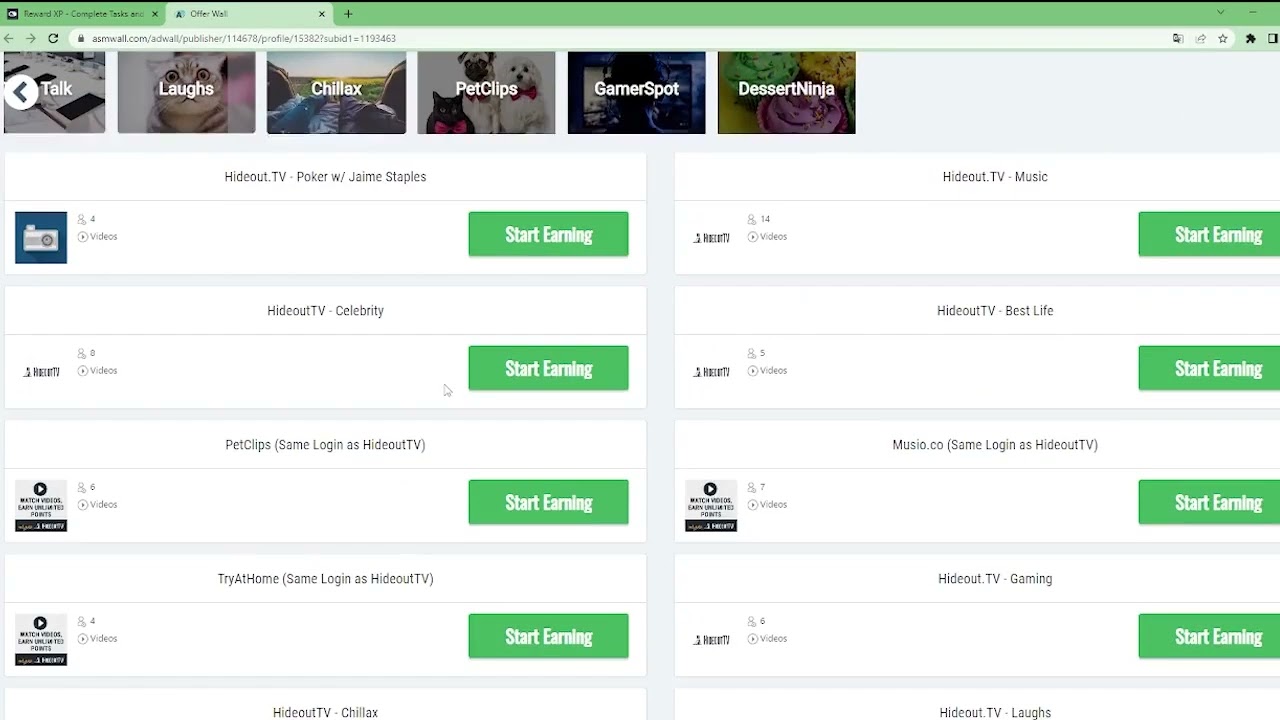
Task: Start Earning on HideoutTV Best Life
Action: point(1209,368)
